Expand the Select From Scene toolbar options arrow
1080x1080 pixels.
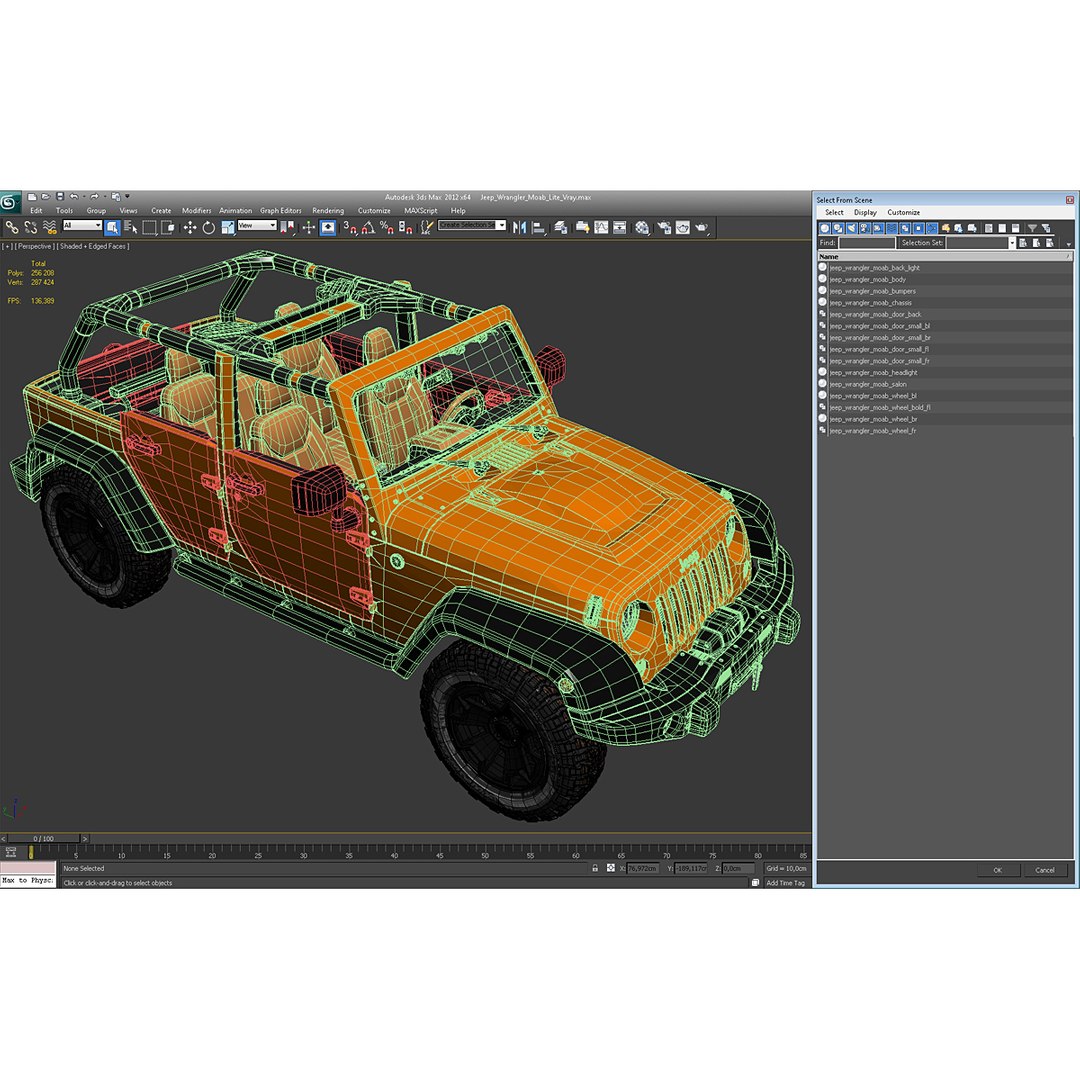tap(1068, 244)
